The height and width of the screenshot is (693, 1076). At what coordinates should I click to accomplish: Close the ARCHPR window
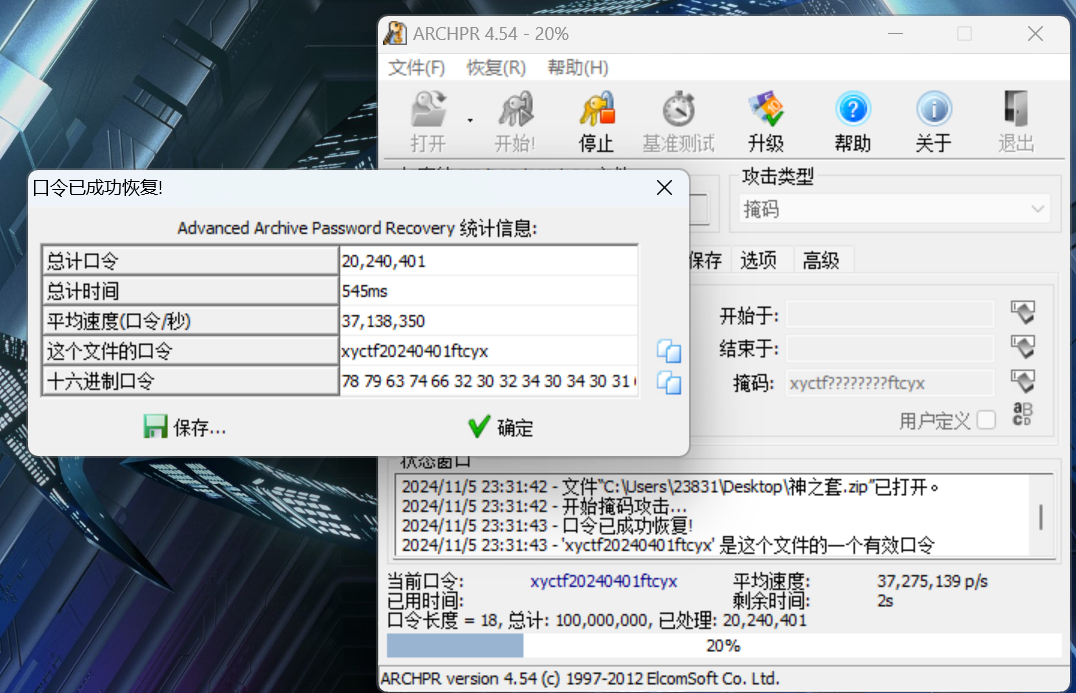(x=1035, y=34)
